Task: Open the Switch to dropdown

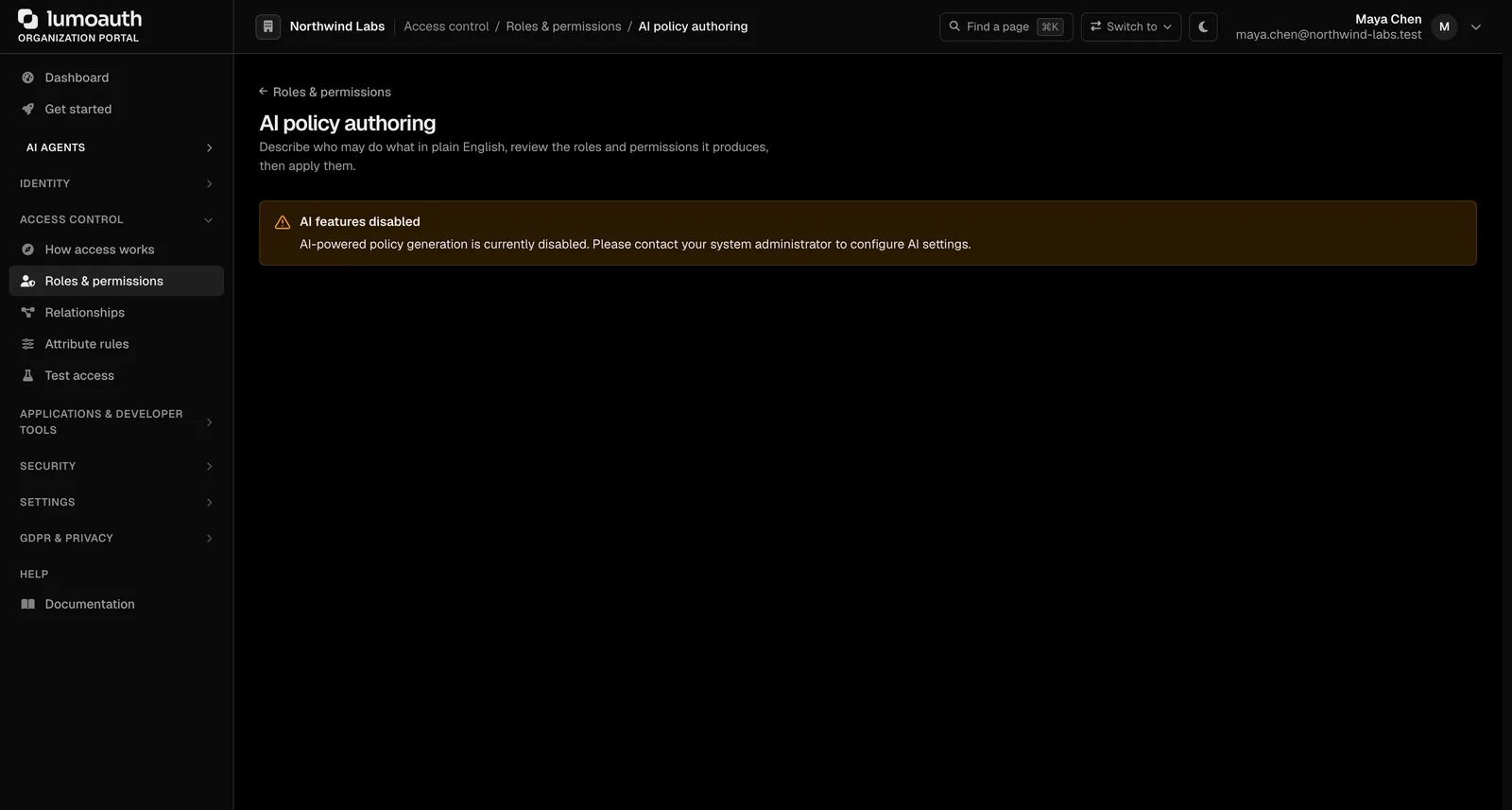Action: 1131,26
